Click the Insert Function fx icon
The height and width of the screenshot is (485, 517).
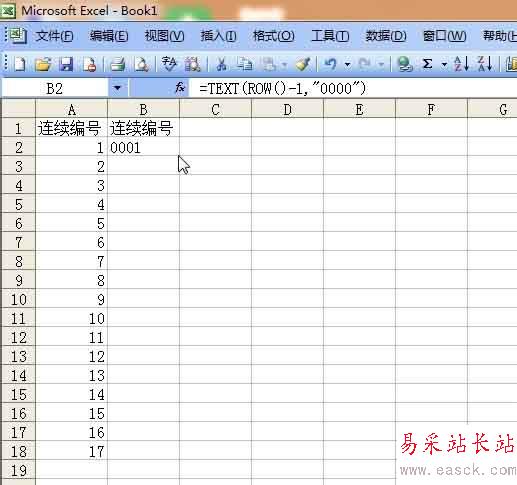click(x=180, y=88)
